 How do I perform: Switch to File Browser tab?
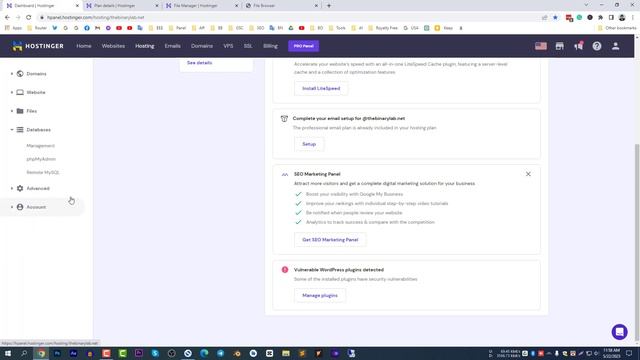point(281,6)
